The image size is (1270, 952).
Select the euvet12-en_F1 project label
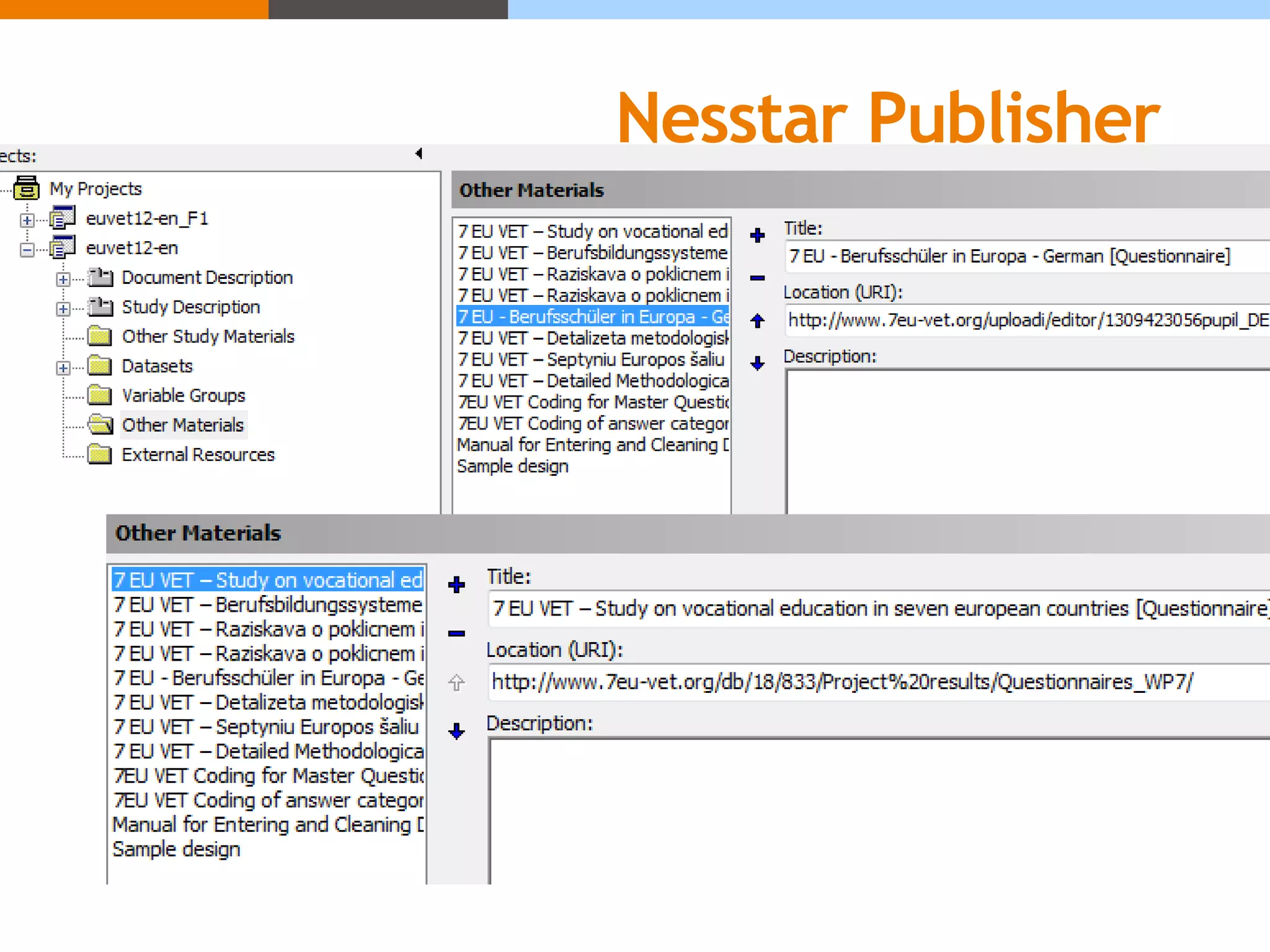[147, 218]
